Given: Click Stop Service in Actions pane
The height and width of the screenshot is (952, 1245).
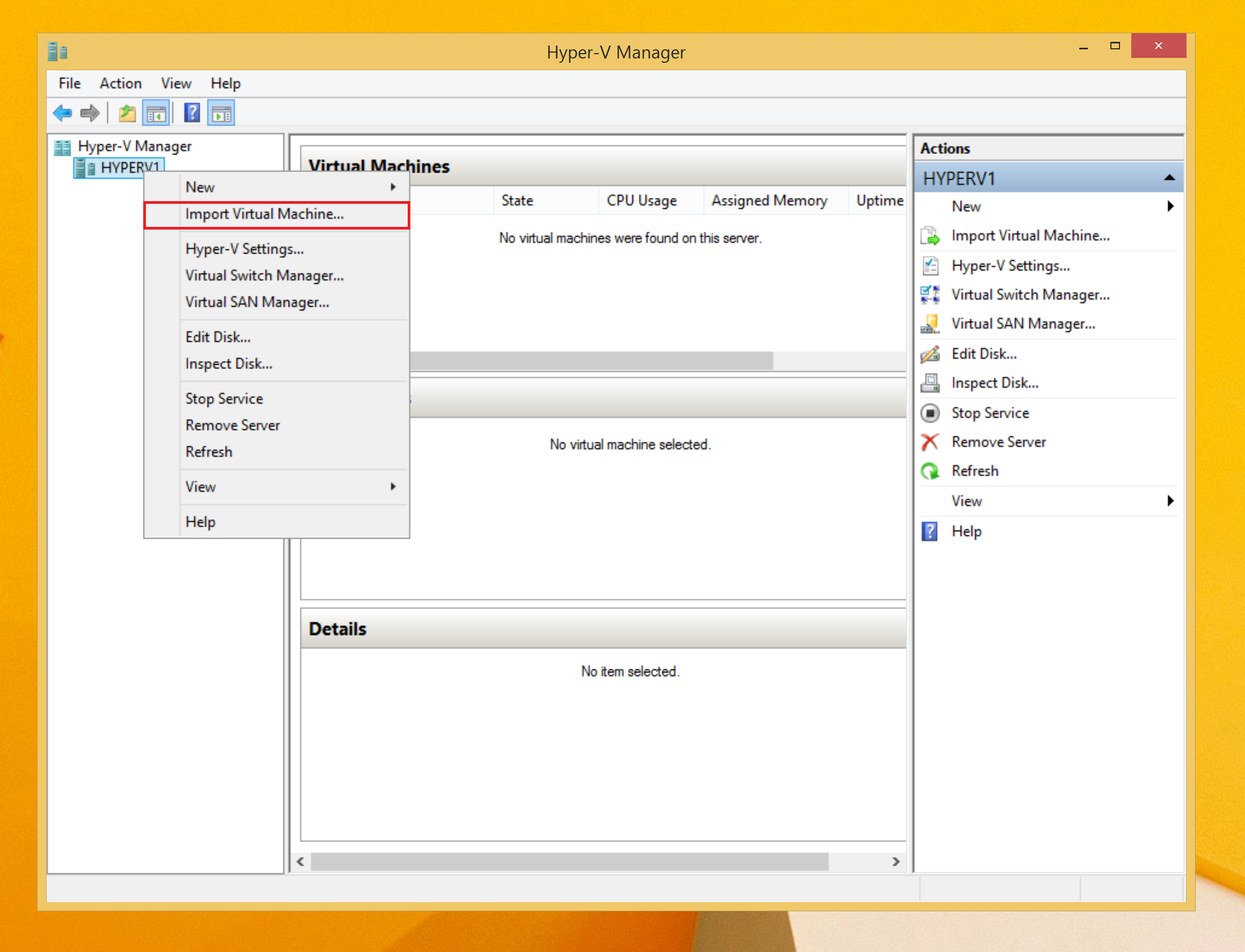Looking at the screenshot, I should point(990,413).
